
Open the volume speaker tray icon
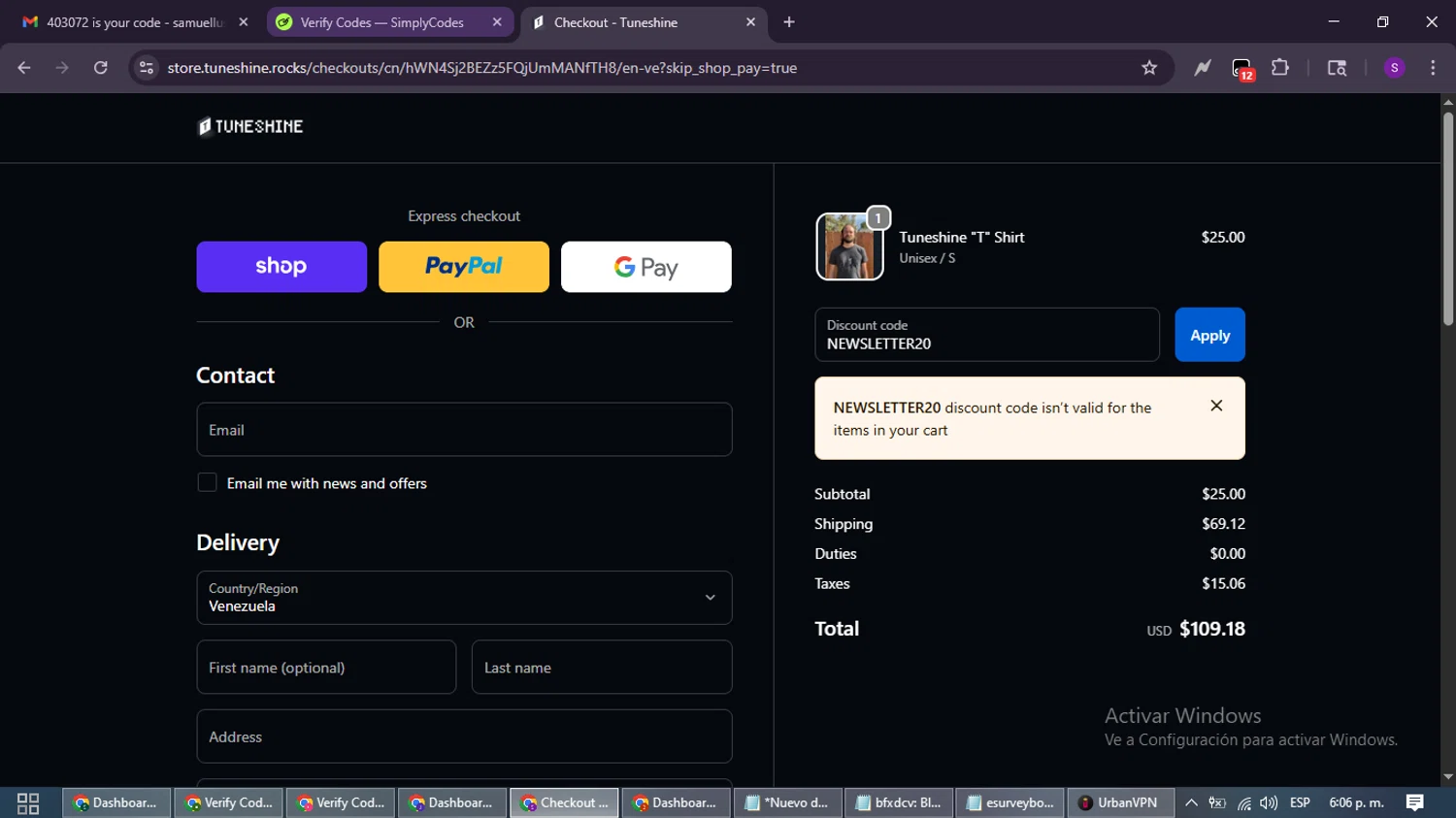(1269, 802)
